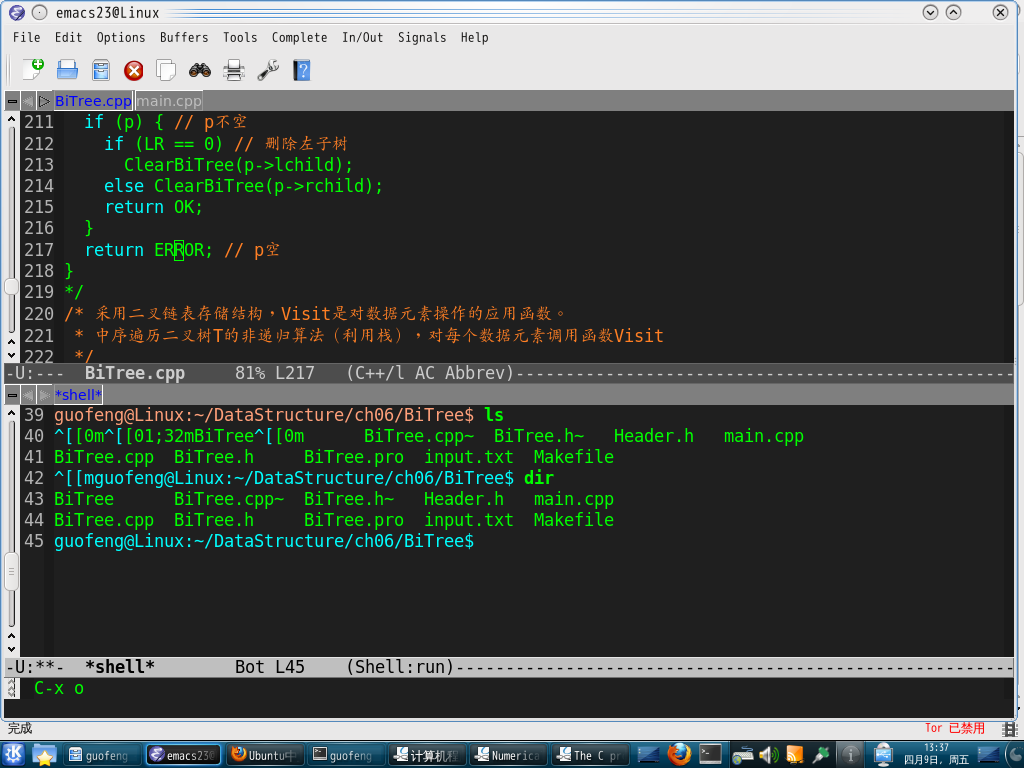The image size is (1024, 768).
Task: Click the Tor status icon in status bar
Action: tap(1010, 729)
